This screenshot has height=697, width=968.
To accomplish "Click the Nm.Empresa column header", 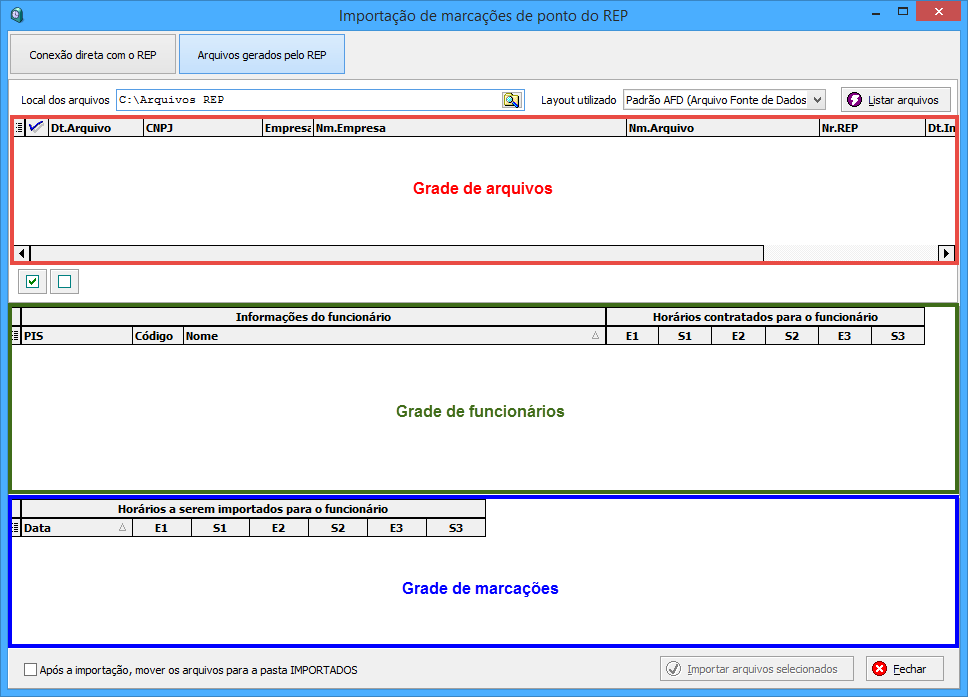I will click(470, 128).
